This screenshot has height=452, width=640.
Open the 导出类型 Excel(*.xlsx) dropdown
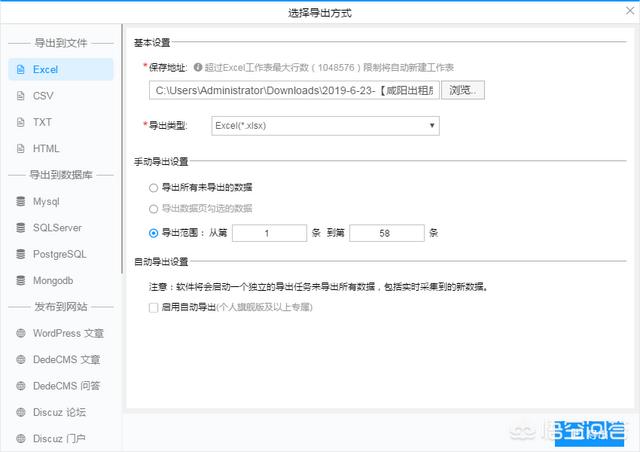coord(325,126)
